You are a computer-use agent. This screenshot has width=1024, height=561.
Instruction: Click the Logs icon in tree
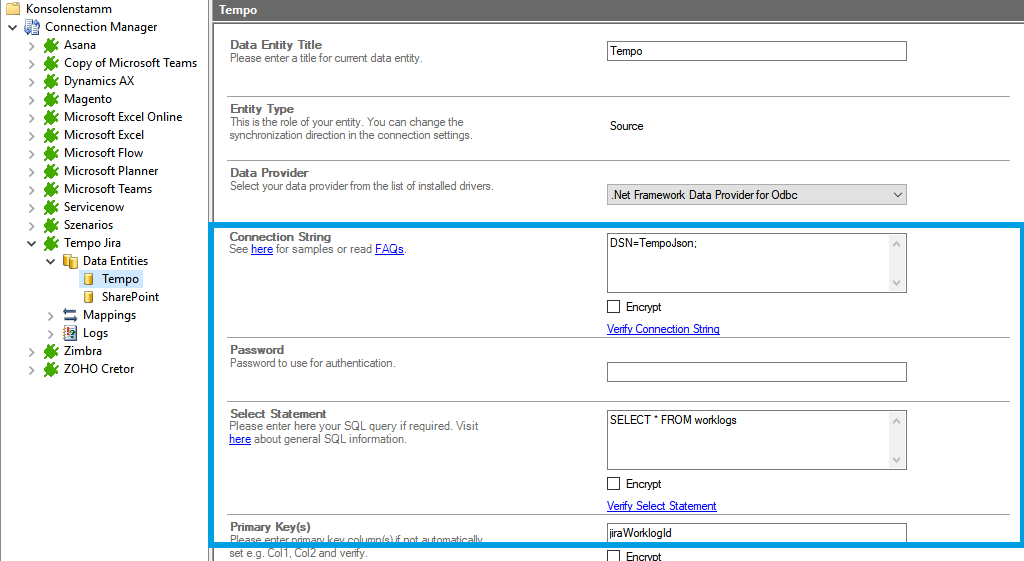click(x=70, y=333)
